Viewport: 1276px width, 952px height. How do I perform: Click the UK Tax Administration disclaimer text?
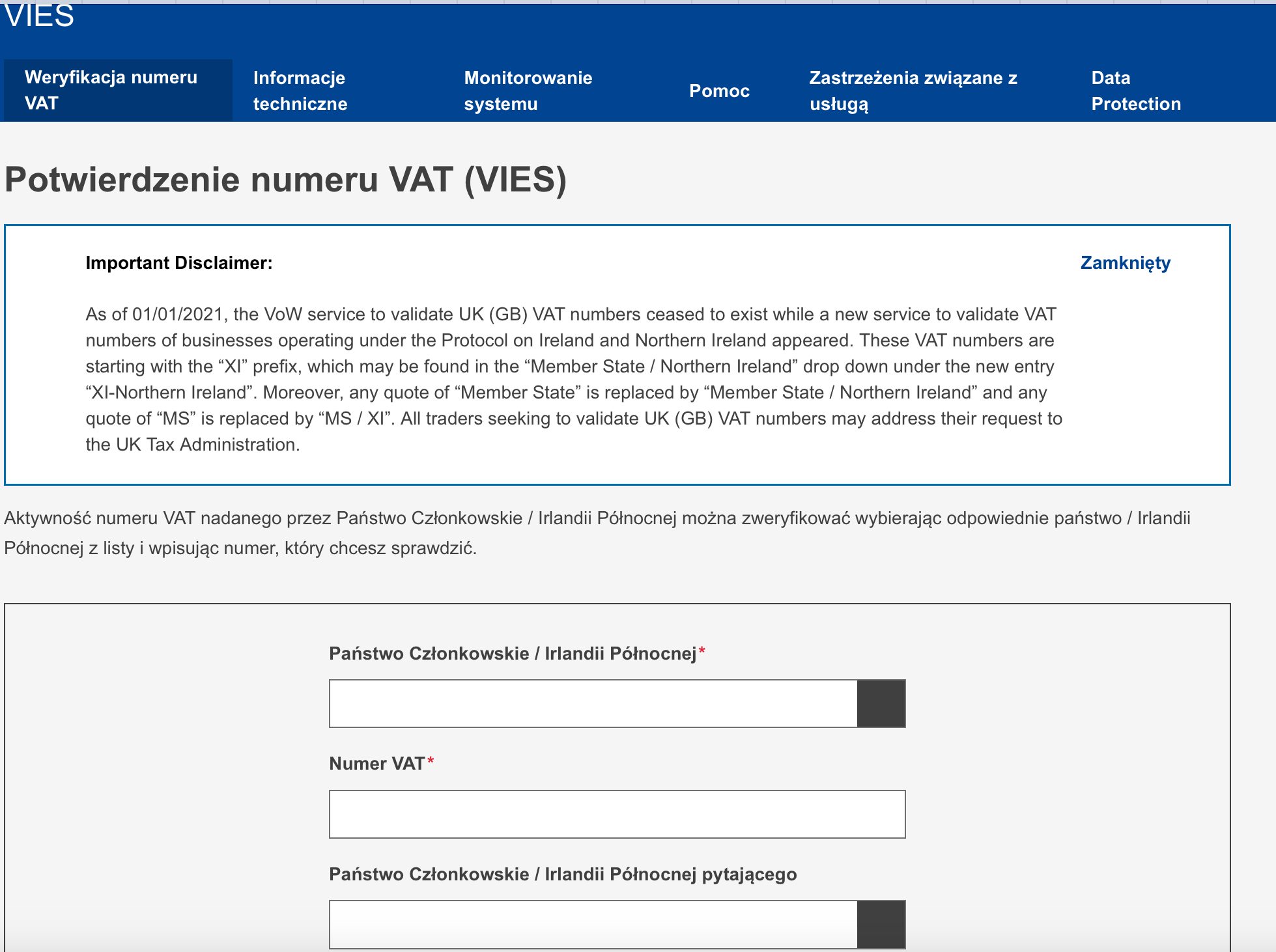(x=193, y=445)
